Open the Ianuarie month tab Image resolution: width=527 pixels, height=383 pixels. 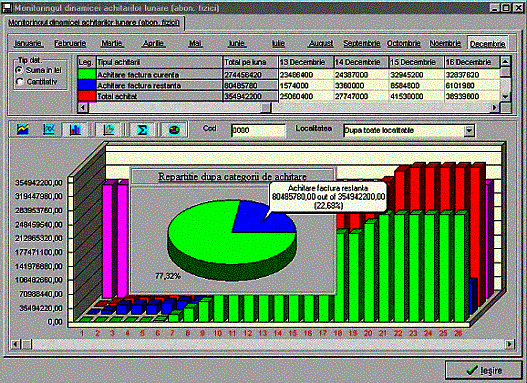(x=28, y=43)
